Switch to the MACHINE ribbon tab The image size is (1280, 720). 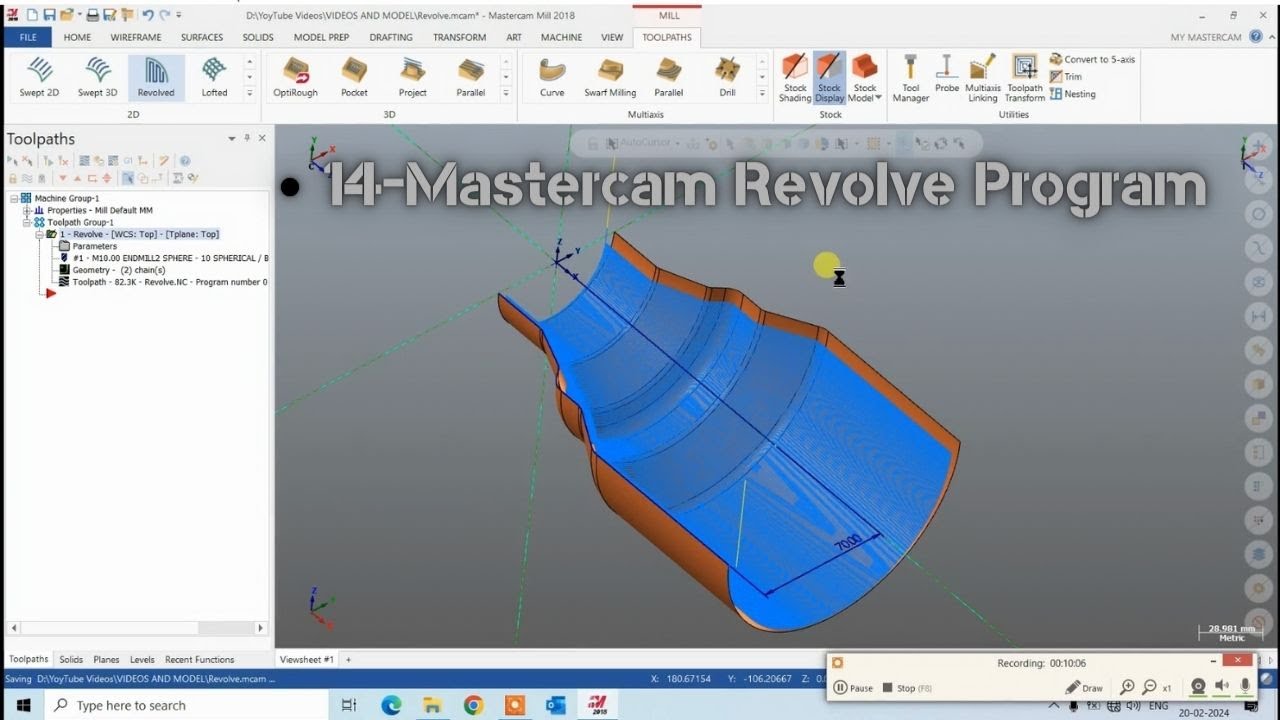(x=561, y=37)
